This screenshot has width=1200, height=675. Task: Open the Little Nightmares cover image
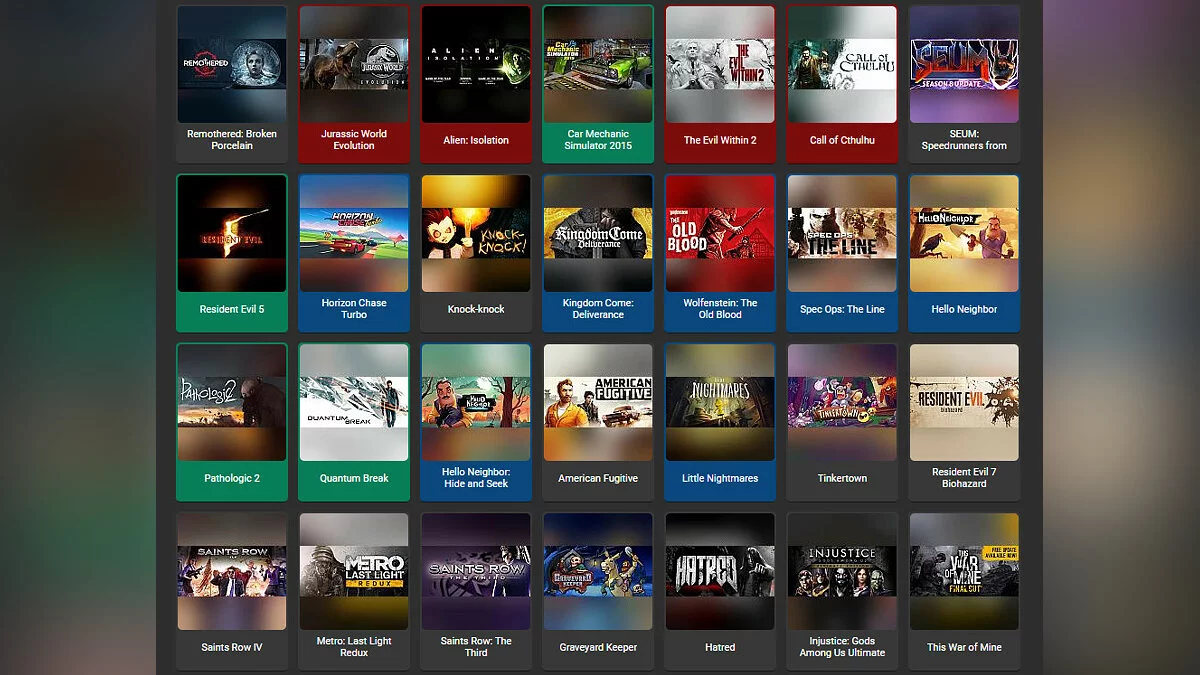720,402
